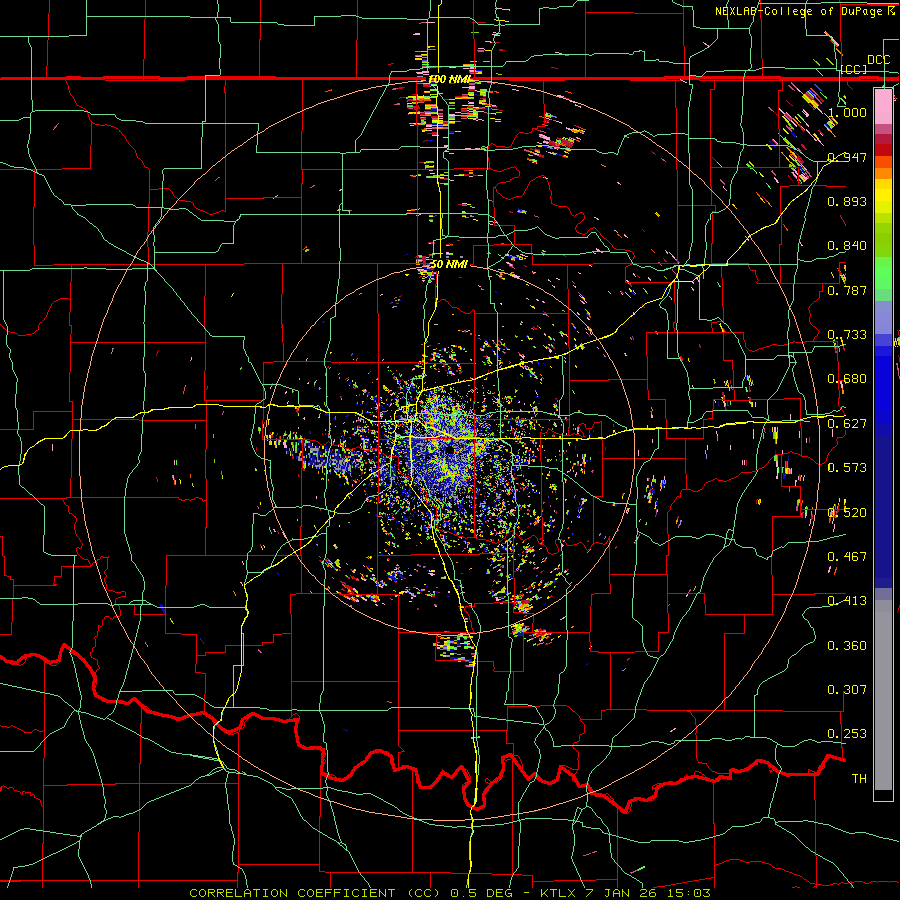The width and height of the screenshot is (900, 900).
Task: Select the 0.413 scale value
Action: click(x=847, y=601)
